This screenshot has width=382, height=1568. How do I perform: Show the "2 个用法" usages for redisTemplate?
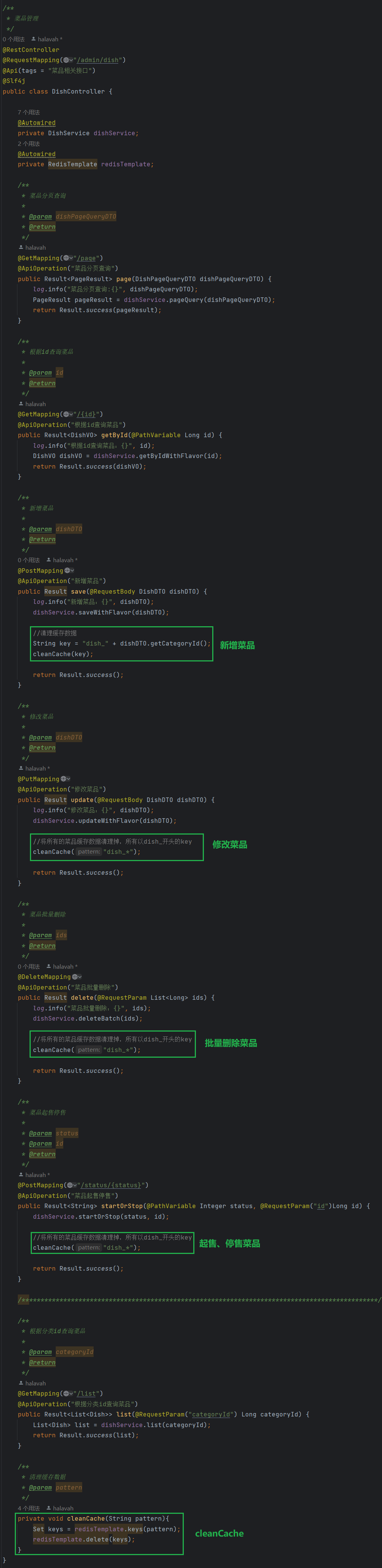coord(29,144)
